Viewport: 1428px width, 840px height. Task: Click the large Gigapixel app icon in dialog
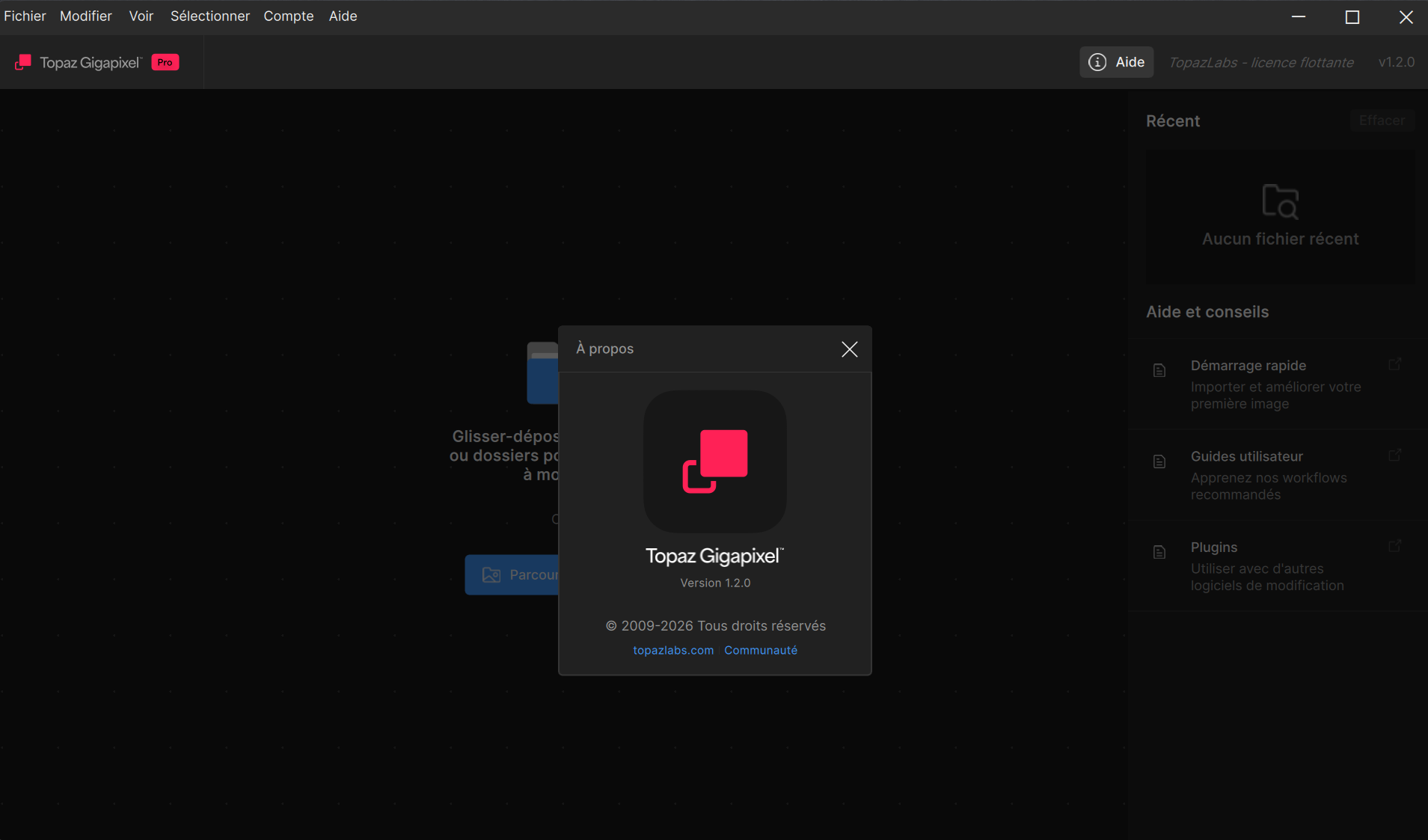(x=715, y=462)
